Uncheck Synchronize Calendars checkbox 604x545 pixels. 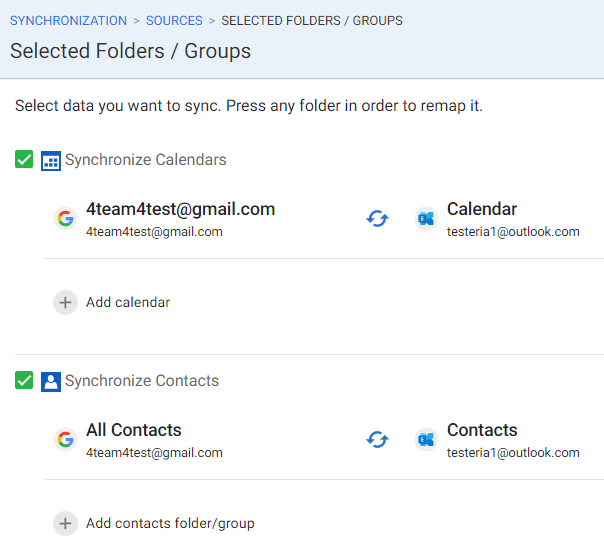click(x=25, y=159)
